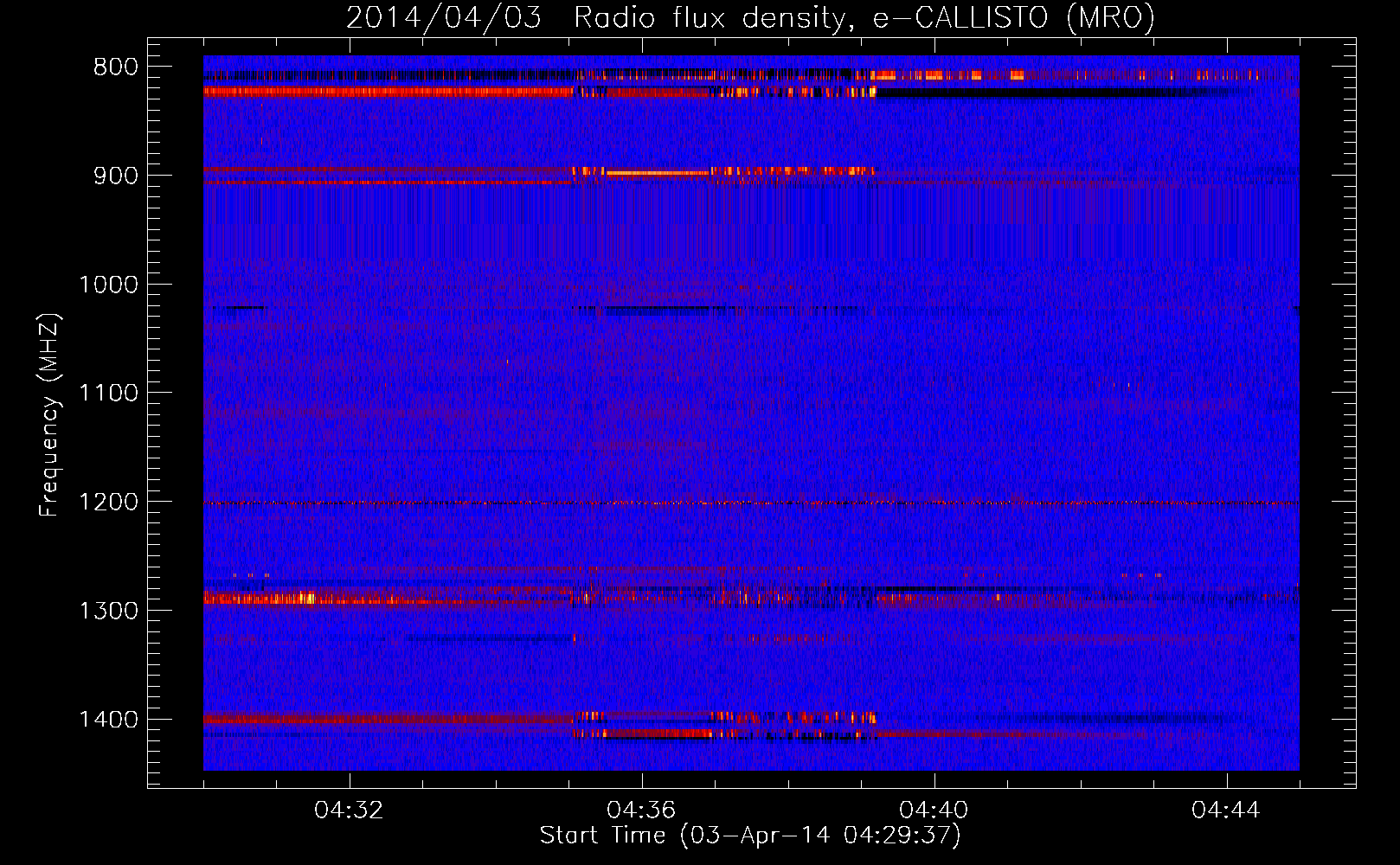The height and width of the screenshot is (865, 1400).
Task: Click the '04:40' time axis label
Action: 934,811
